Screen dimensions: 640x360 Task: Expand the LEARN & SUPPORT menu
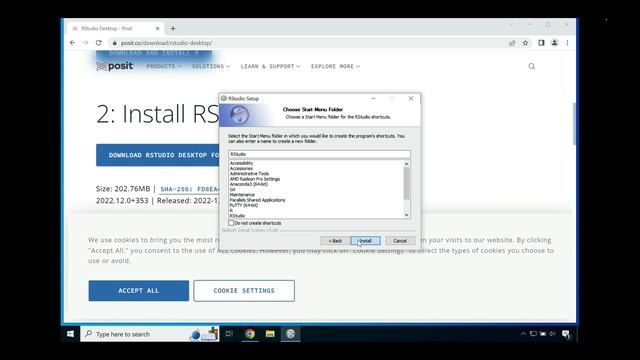270,66
